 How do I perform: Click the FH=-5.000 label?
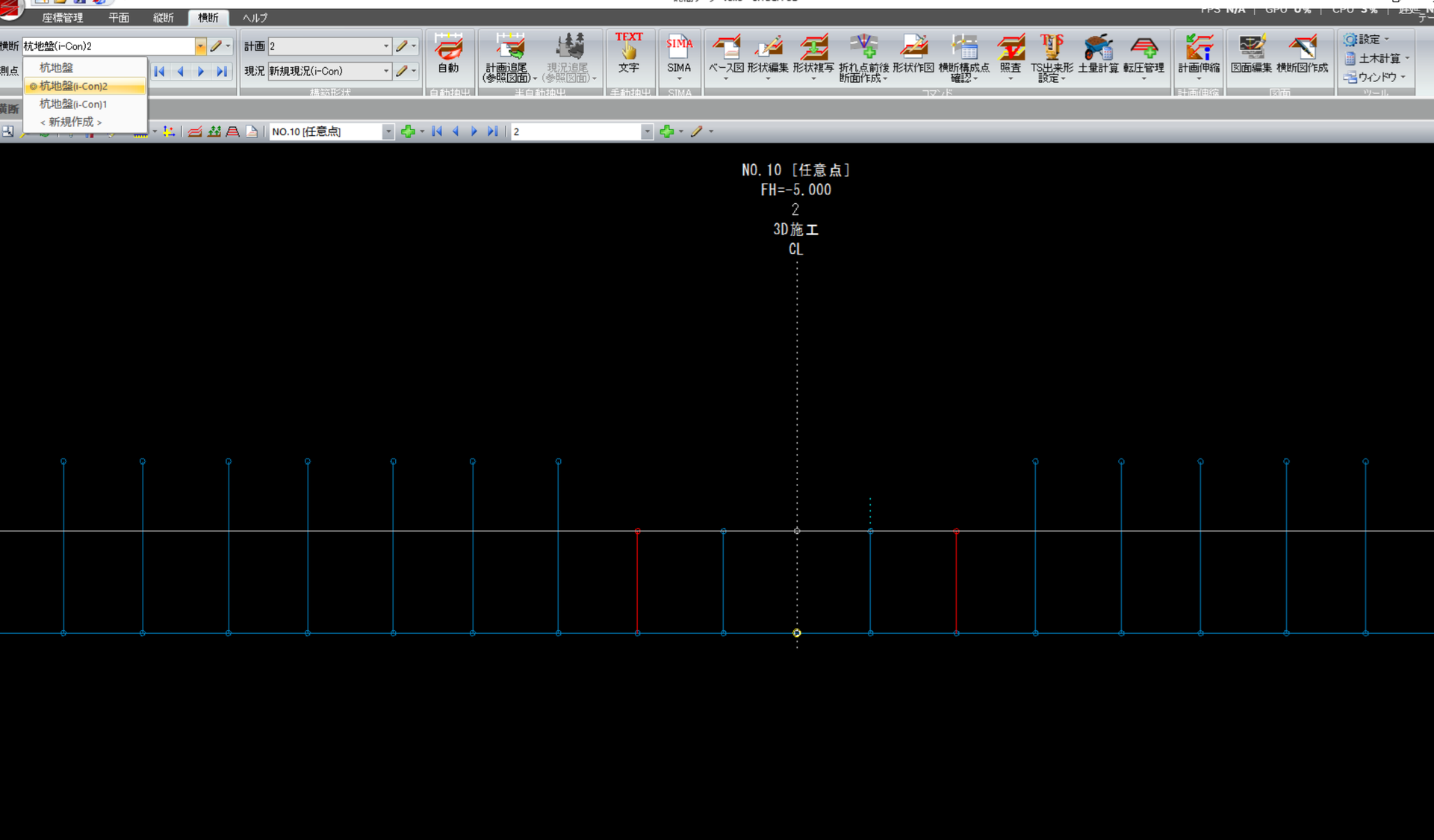click(x=795, y=190)
